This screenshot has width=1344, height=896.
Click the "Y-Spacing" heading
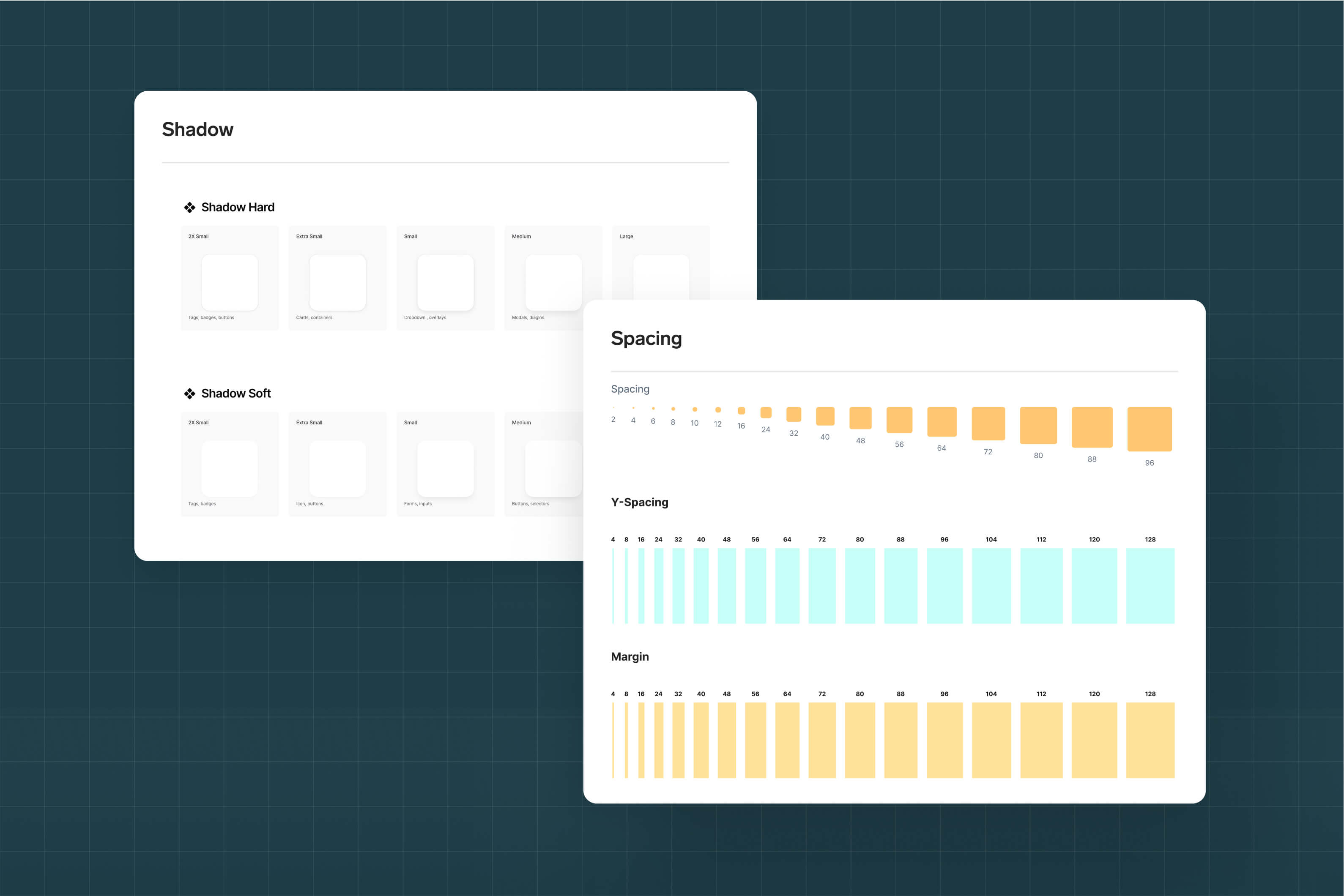point(639,502)
